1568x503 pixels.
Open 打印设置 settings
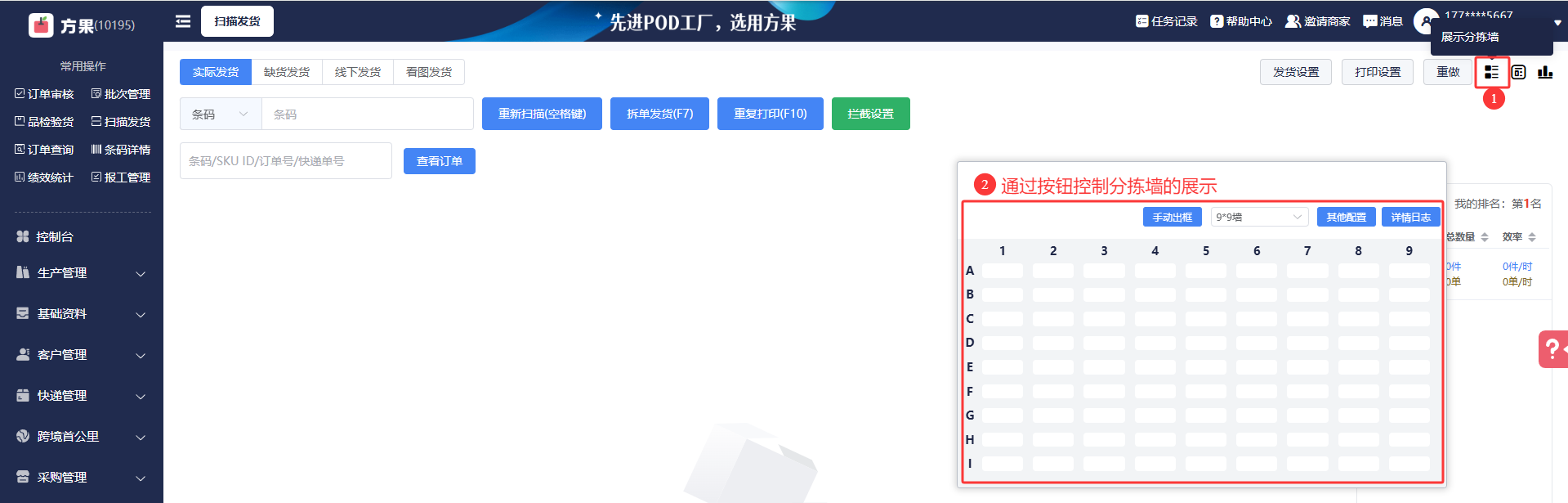(x=1378, y=72)
